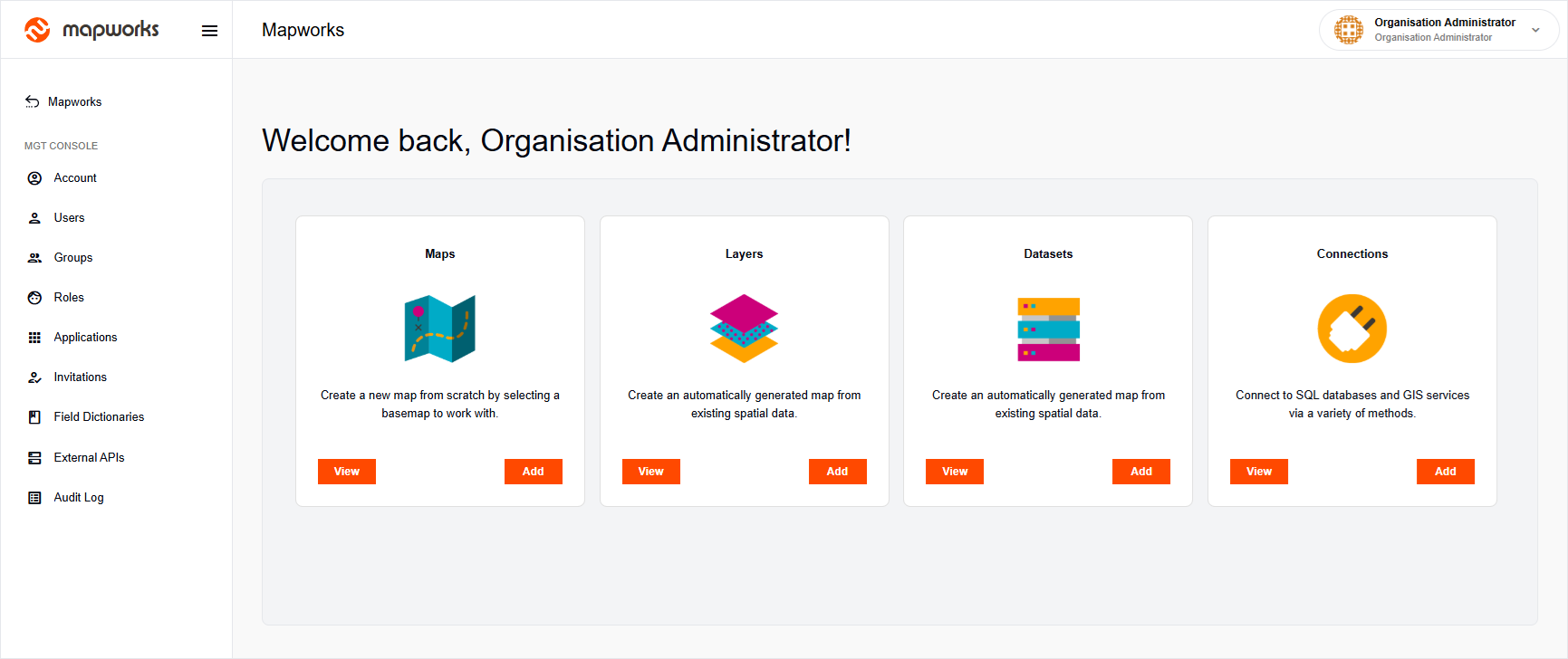Viewport: 1568px width, 659px height.
Task: Go to Audit Log page
Action: tap(79, 498)
